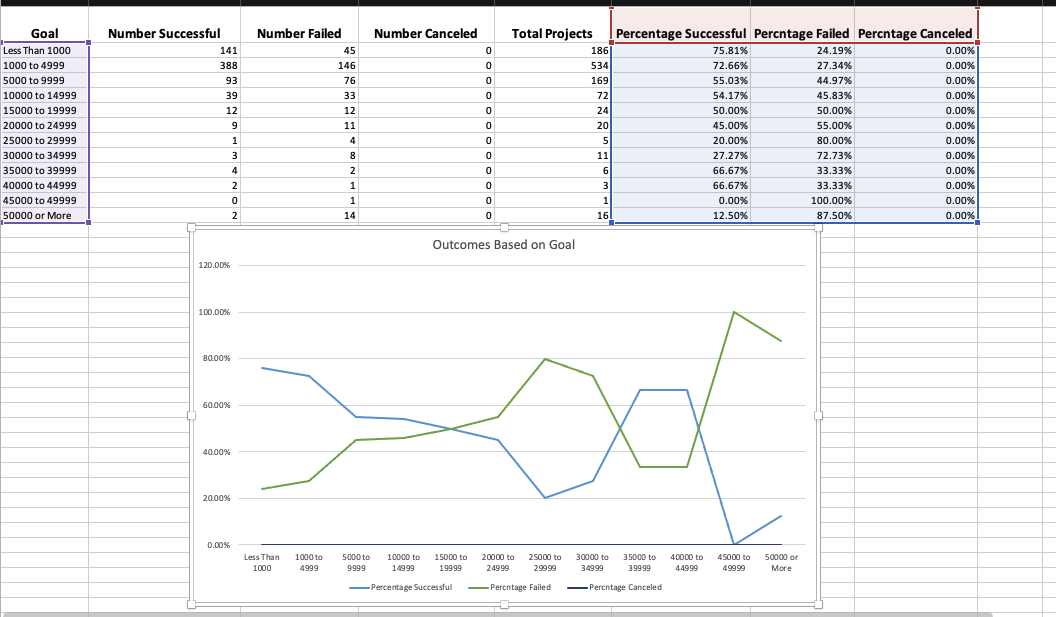Click the '40000 to 44999' goal cell
The image size is (1056, 617).
44,185
